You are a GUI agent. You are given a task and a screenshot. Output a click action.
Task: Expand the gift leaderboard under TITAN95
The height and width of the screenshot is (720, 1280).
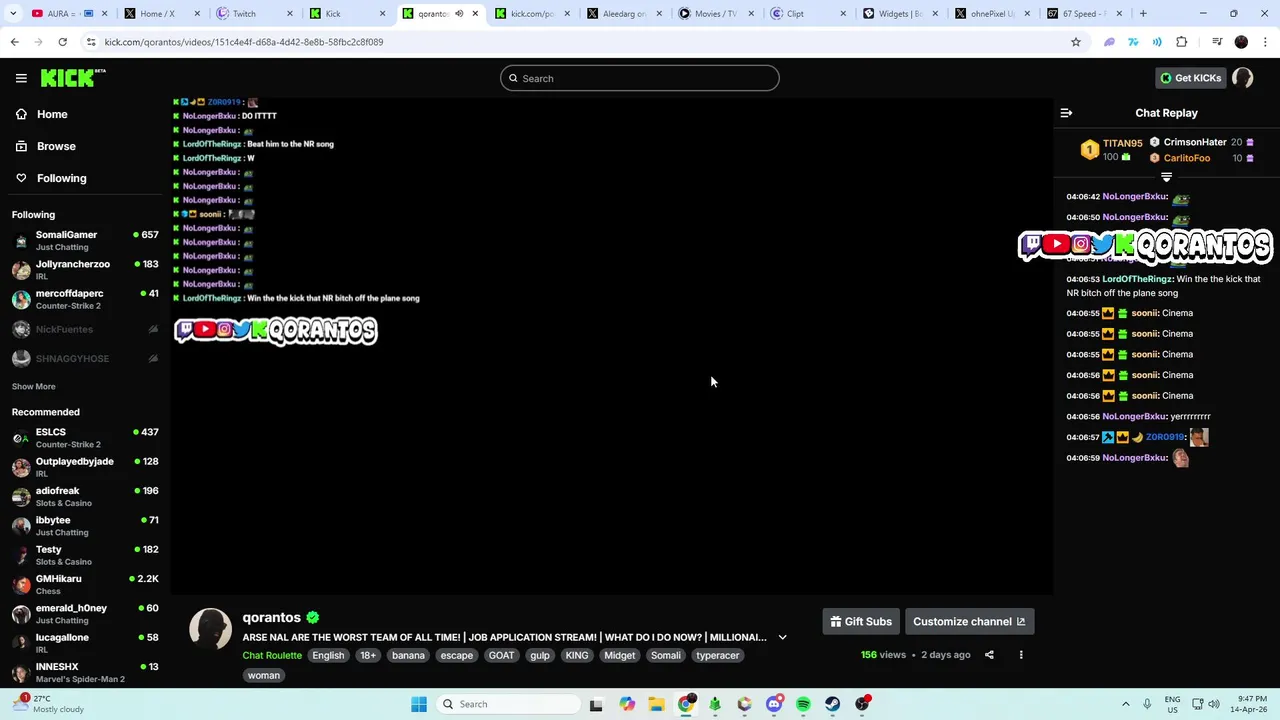[x=1166, y=177]
